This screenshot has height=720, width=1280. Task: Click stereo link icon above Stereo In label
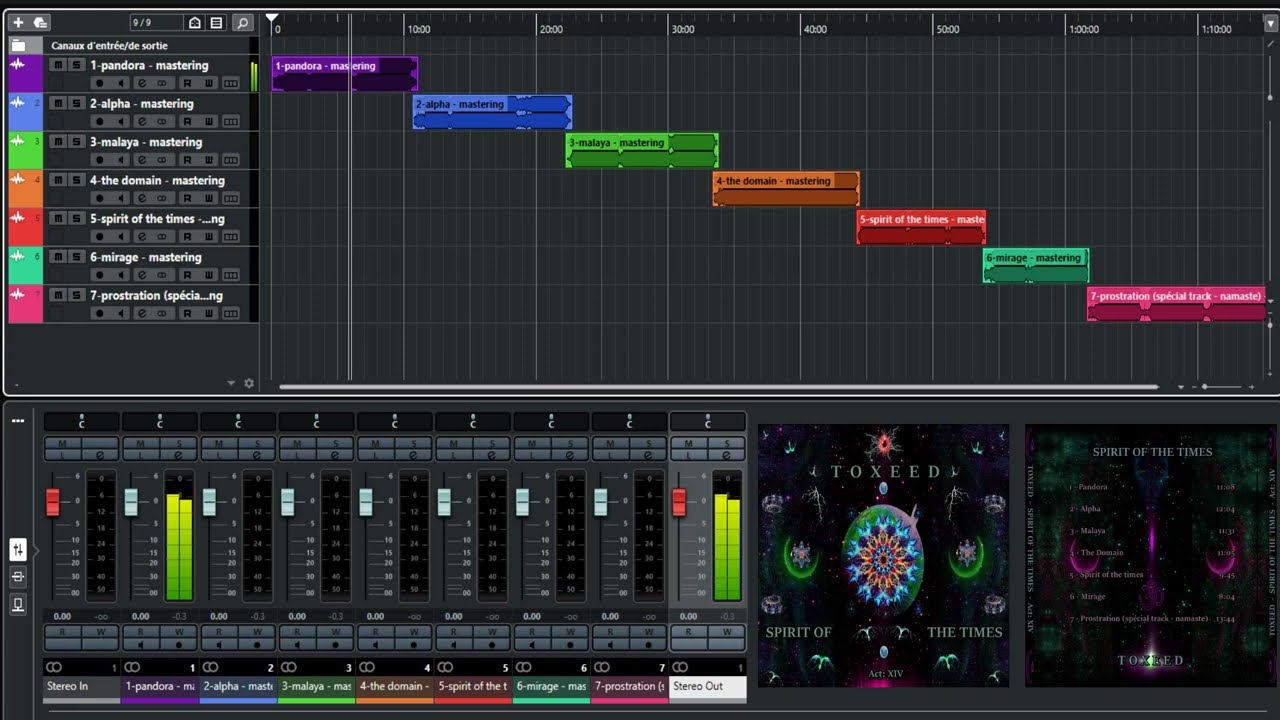point(54,667)
